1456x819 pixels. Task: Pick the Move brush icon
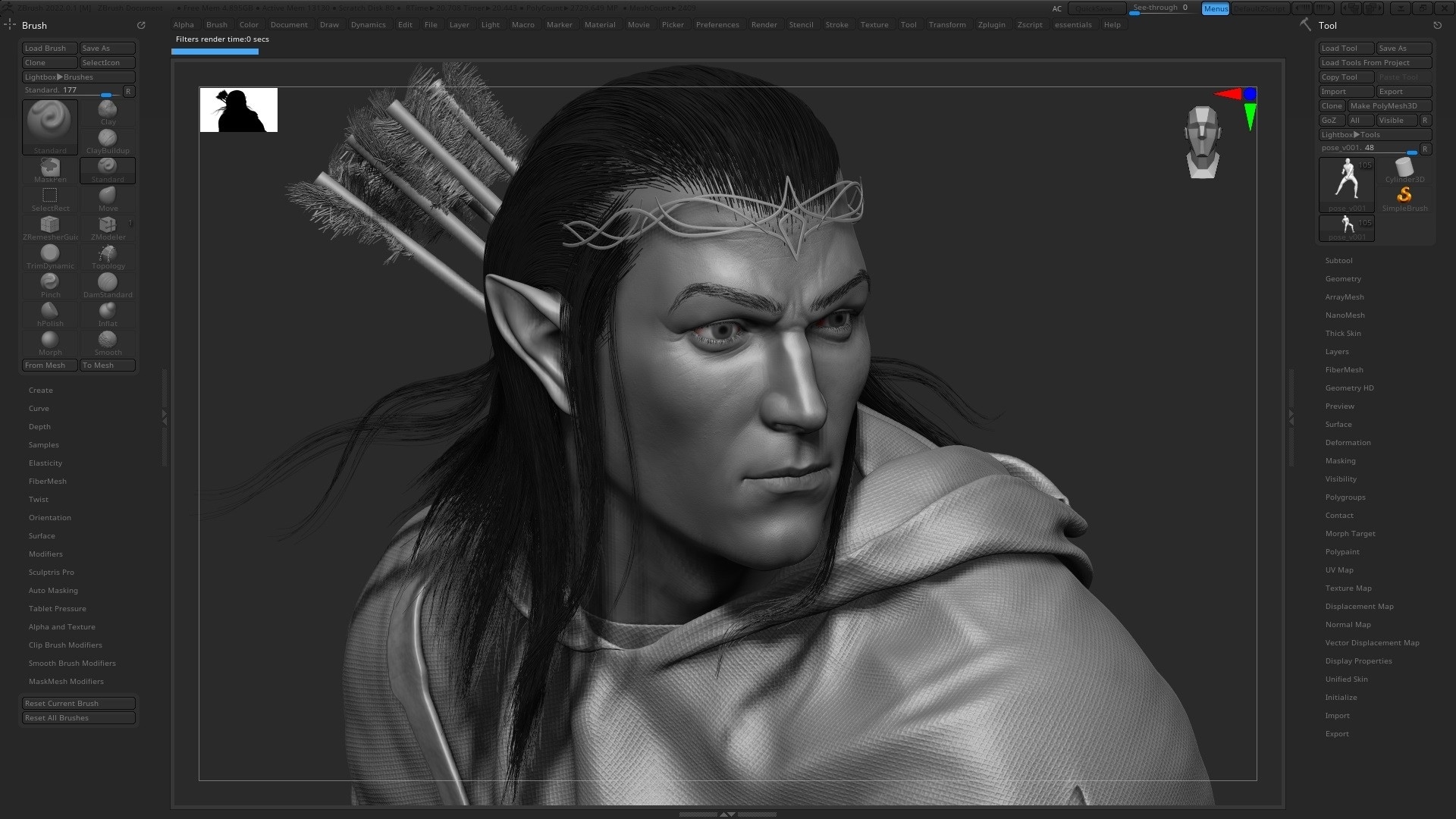pyautogui.click(x=108, y=197)
